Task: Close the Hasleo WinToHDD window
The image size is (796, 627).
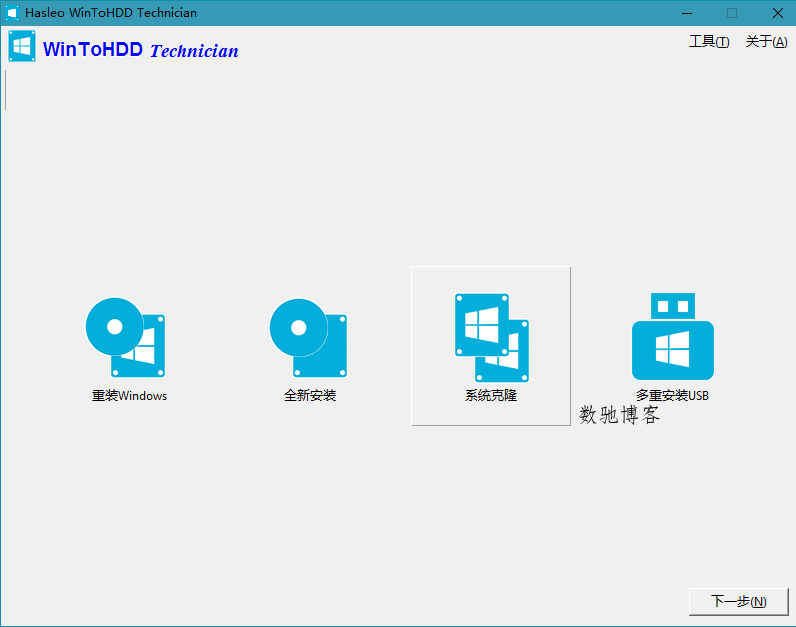Action: 777,13
